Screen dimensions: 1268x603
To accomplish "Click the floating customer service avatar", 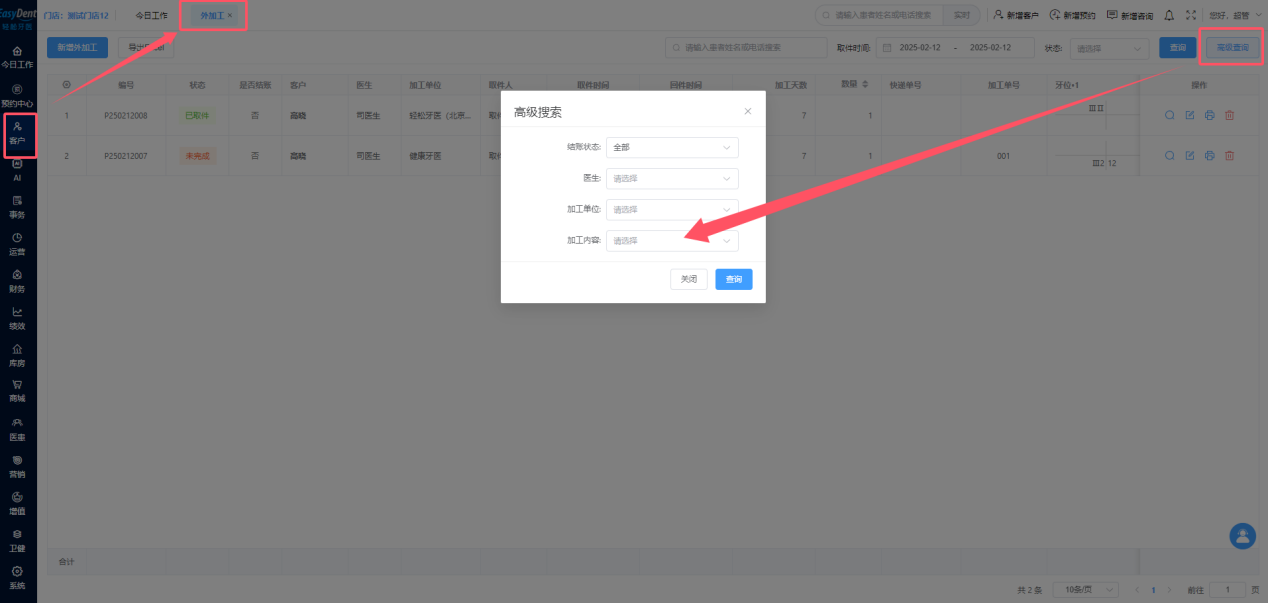I will pyautogui.click(x=1242, y=536).
